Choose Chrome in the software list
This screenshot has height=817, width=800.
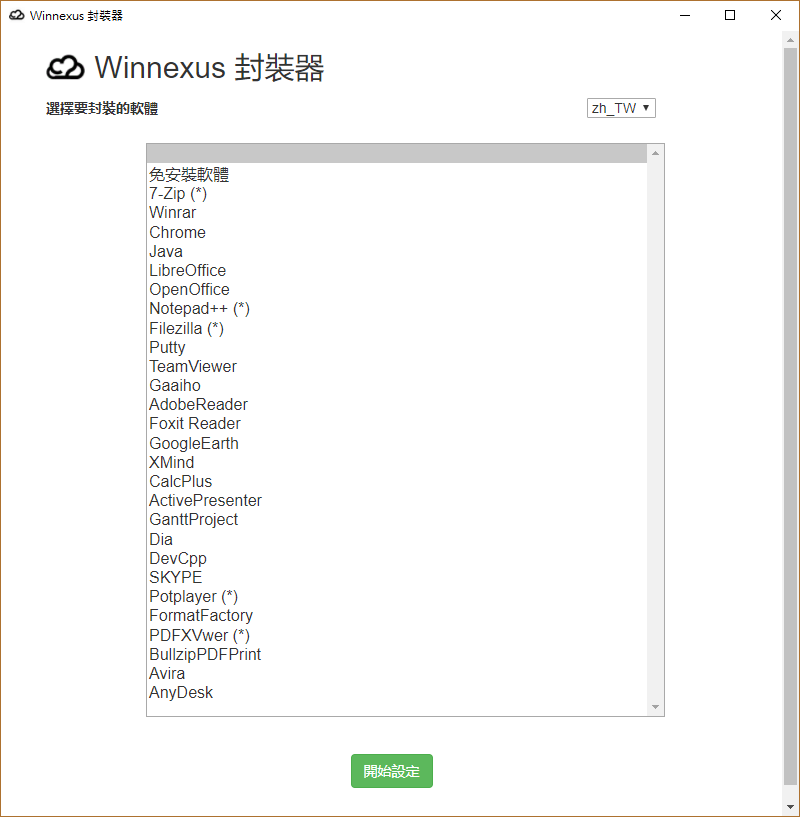(x=397, y=232)
